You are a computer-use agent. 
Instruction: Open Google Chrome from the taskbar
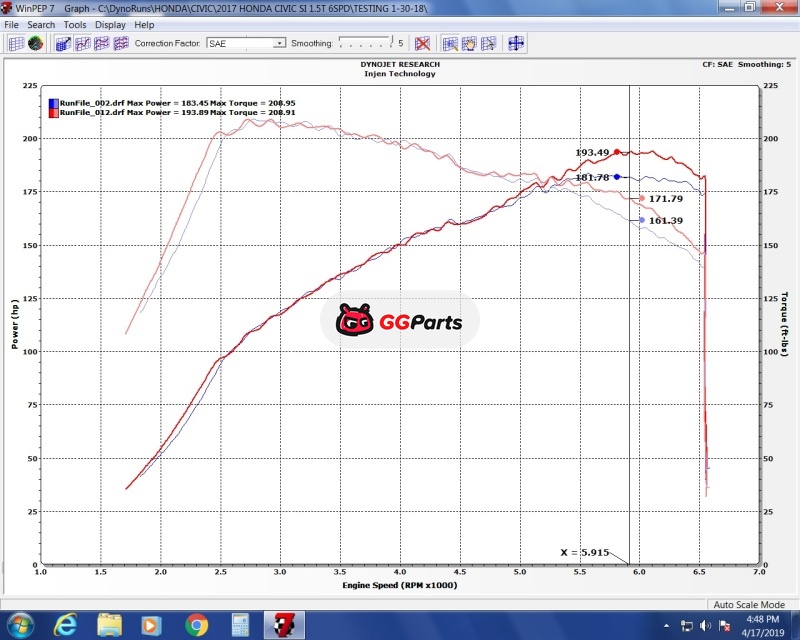click(196, 626)
